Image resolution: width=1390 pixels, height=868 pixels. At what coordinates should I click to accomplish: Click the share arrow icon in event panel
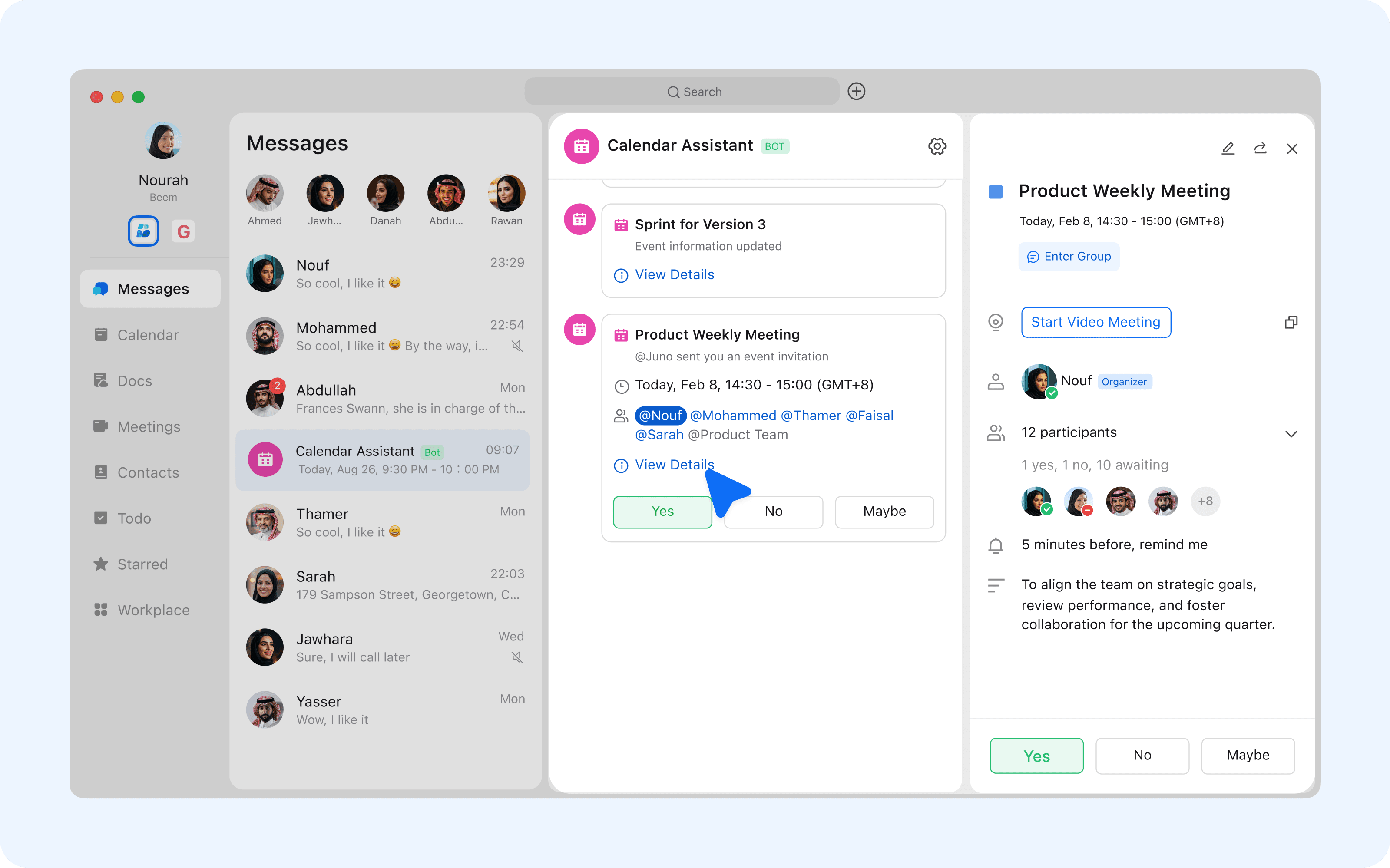click(1260, 149)
